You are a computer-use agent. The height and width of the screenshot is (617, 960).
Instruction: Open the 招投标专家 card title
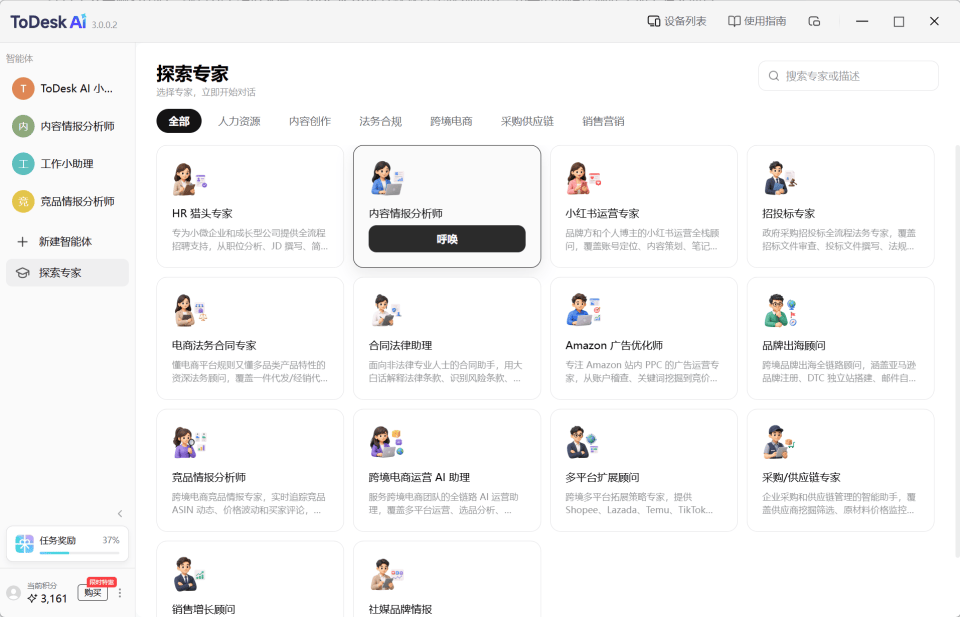pyautogui.click(x=789, y=214)
